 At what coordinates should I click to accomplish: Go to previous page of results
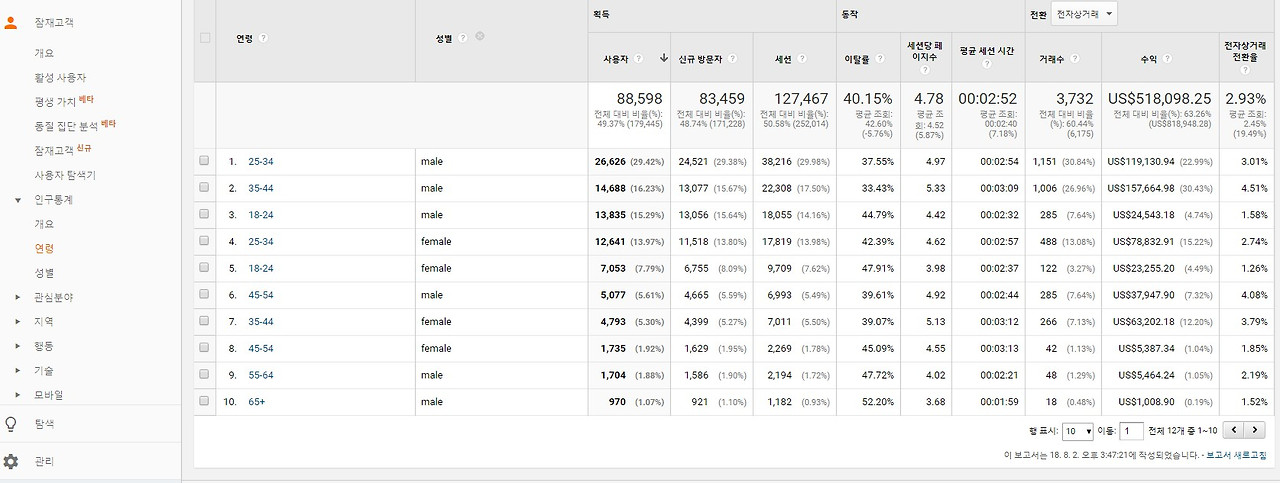point(1234,430)
